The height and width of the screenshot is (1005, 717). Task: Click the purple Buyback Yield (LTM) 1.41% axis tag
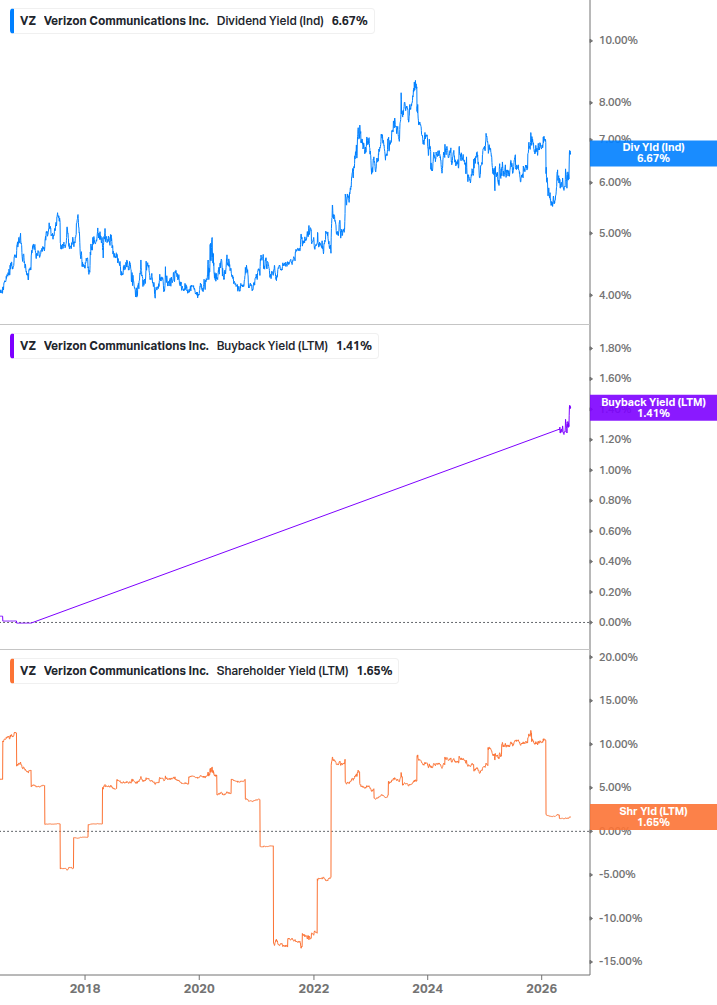pos(653,408)
